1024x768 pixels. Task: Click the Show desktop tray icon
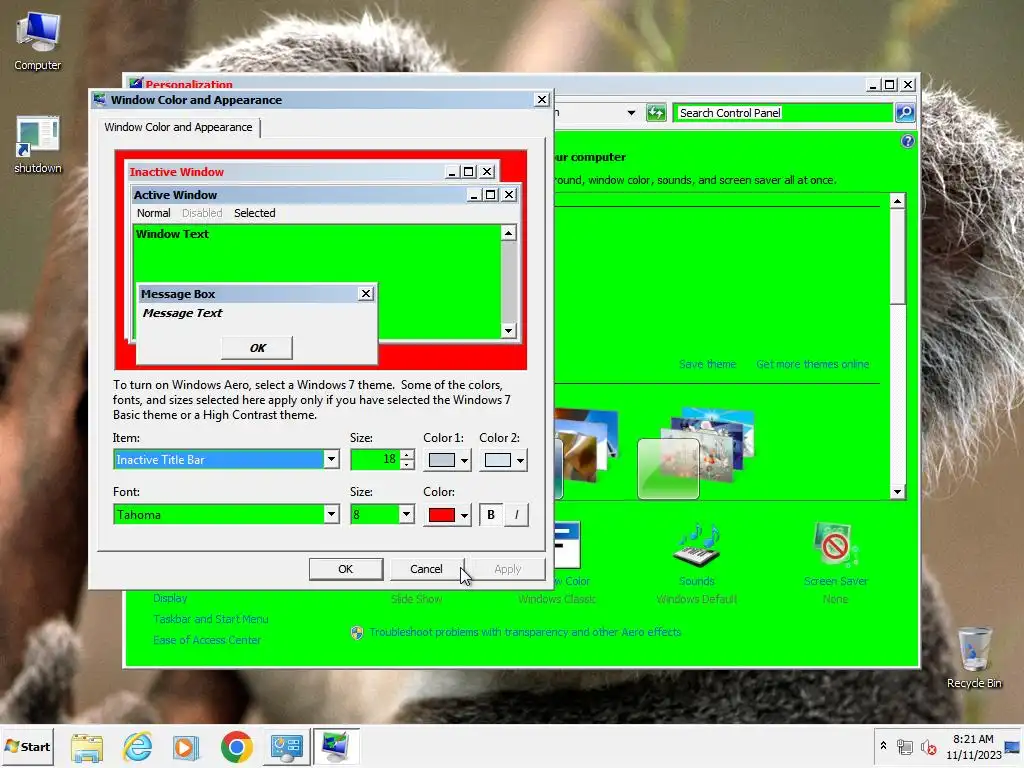point(1013,746)
